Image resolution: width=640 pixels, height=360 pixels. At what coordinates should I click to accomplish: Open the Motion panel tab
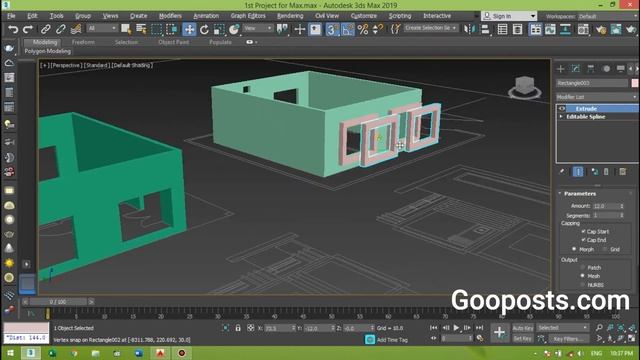click(606, 69)
